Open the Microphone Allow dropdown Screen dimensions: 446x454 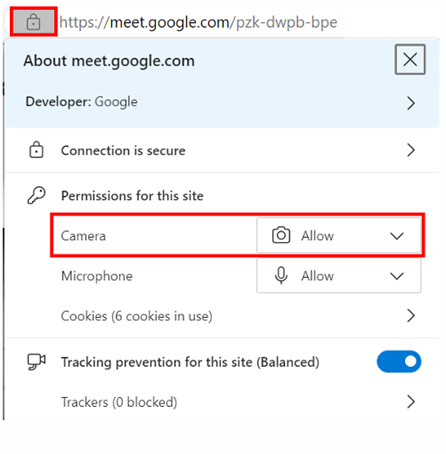(x=339, y=276)
